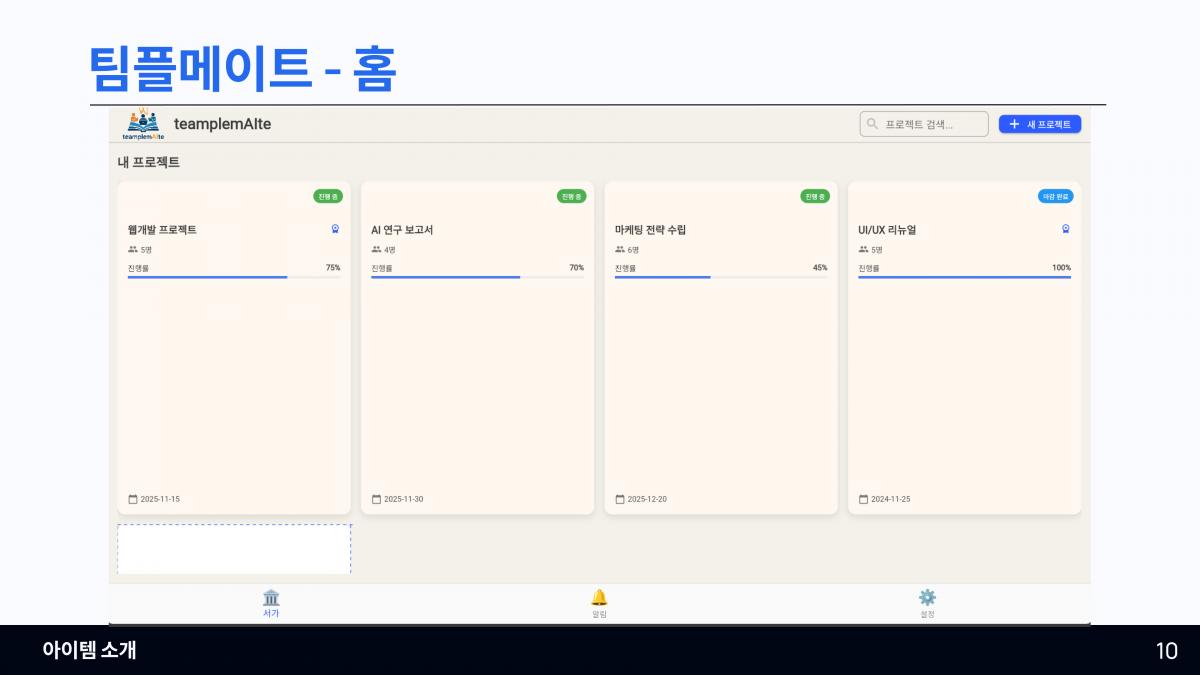Click the members icon on AI 연구 보고서 card

376,250
